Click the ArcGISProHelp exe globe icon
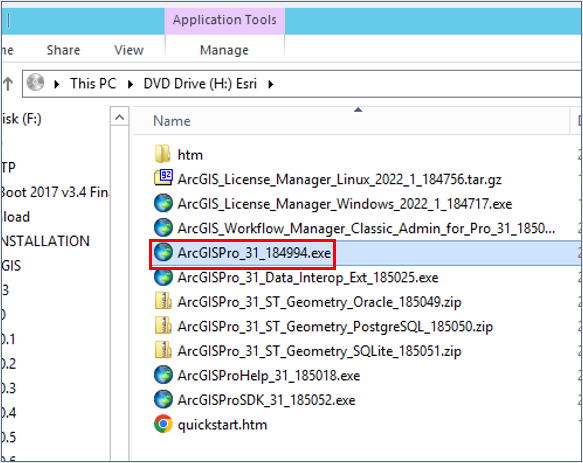Screen dimensions: 583x463 click(163, 375)
